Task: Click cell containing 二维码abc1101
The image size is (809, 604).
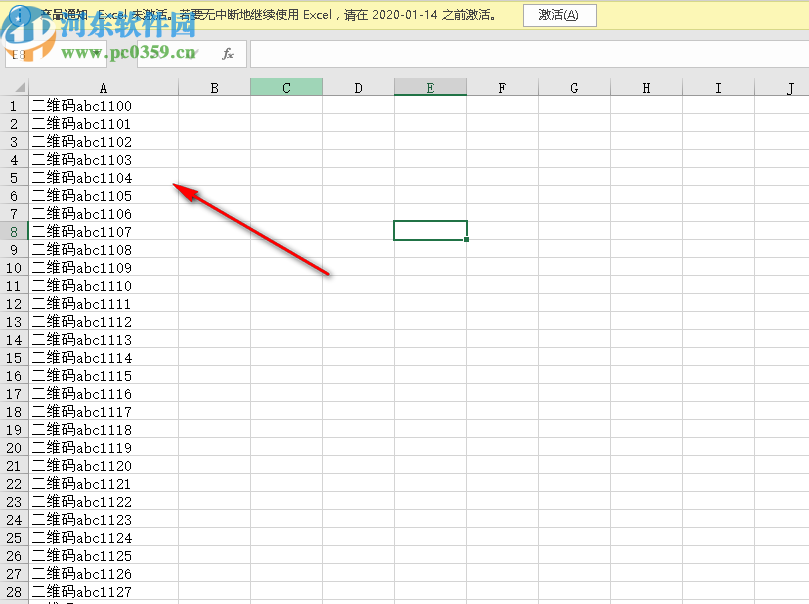Action: click(104, 123)
